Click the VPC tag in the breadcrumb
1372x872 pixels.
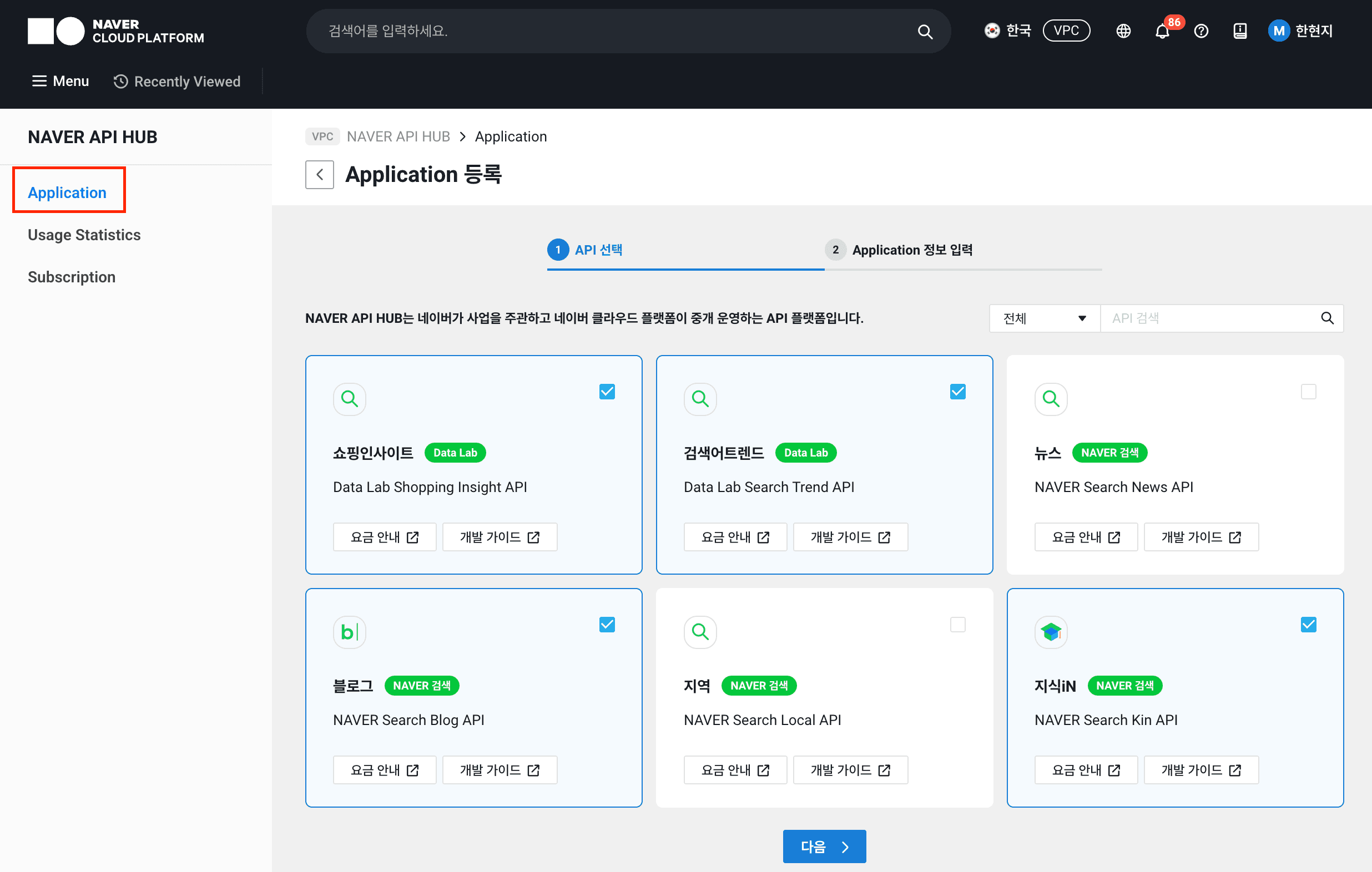tap(322, 136)
